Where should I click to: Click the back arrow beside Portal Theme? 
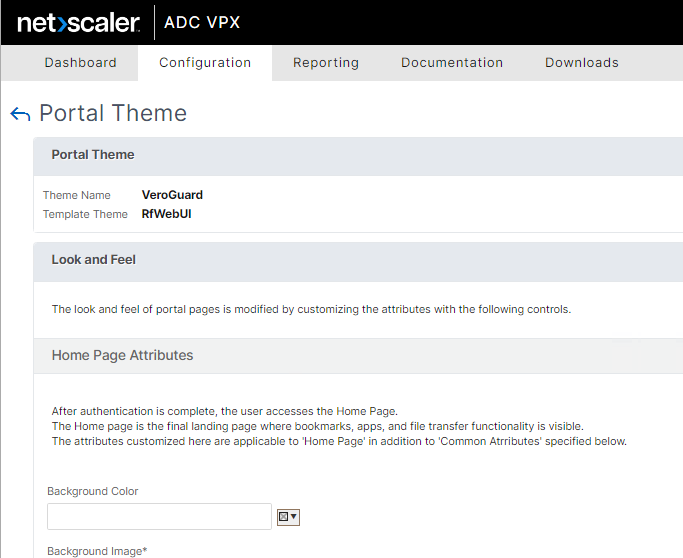point(20,114)
